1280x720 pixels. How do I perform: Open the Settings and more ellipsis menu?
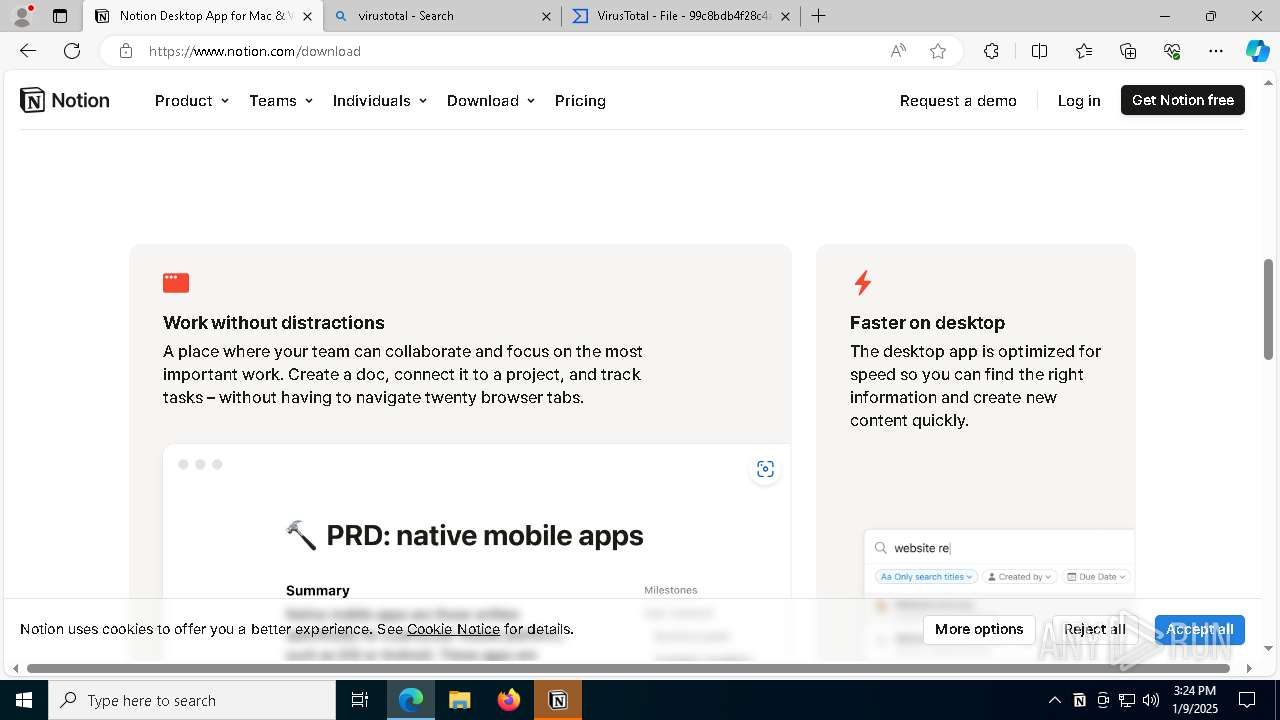pos(1216,51)
